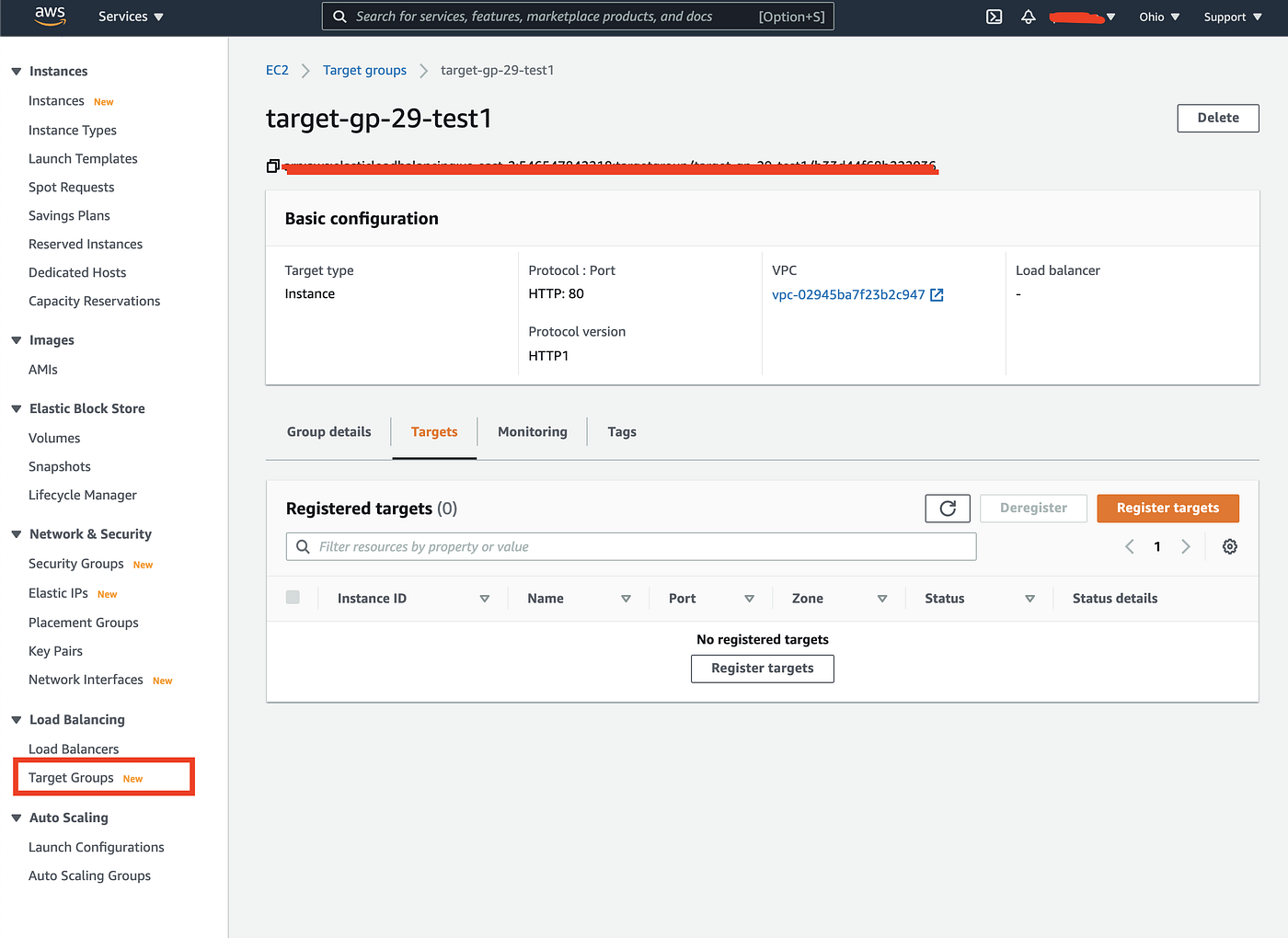Open Security Groups in the sidebar
The height and width of the screenshot is (938, 1288).
pyautogui.click(x=75, y=564)
